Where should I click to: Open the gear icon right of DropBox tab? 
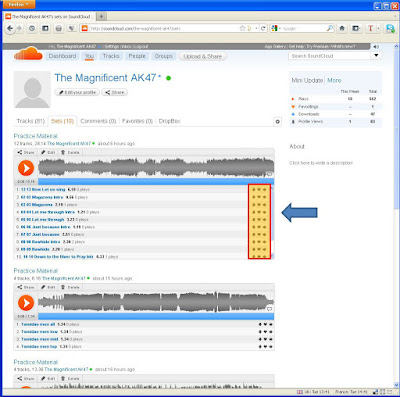tap(278, 122)
